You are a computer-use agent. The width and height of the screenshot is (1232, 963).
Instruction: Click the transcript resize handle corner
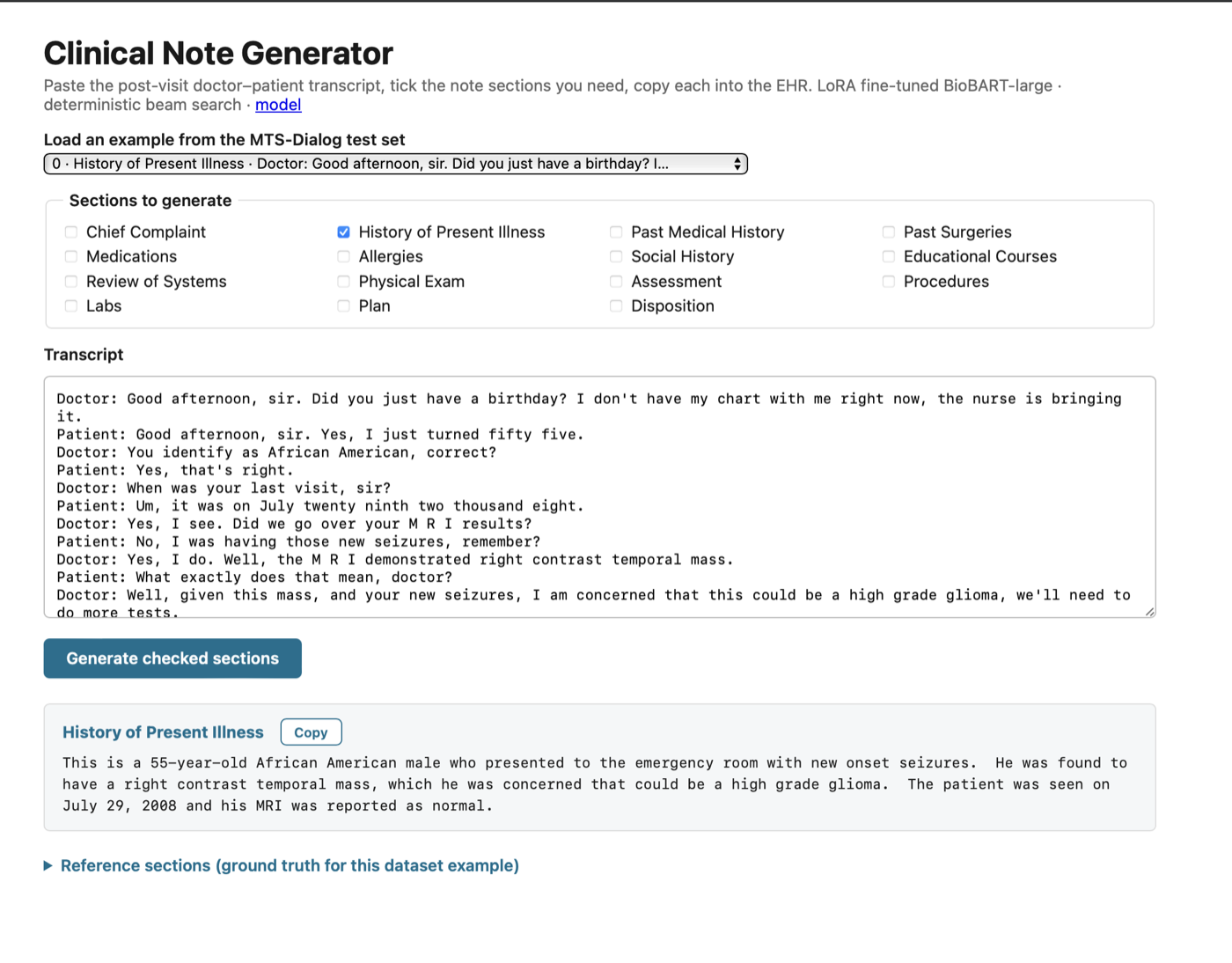(1149, 612)
